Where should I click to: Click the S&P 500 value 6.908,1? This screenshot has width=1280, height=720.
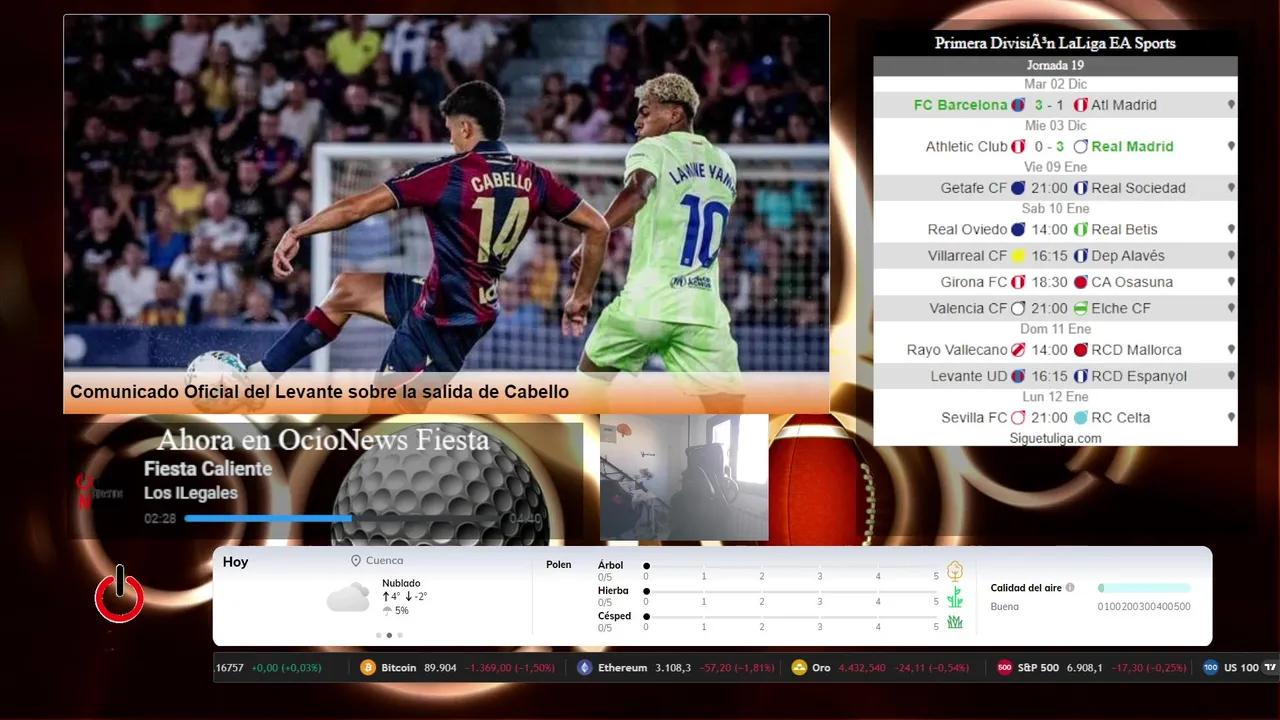1085,667
